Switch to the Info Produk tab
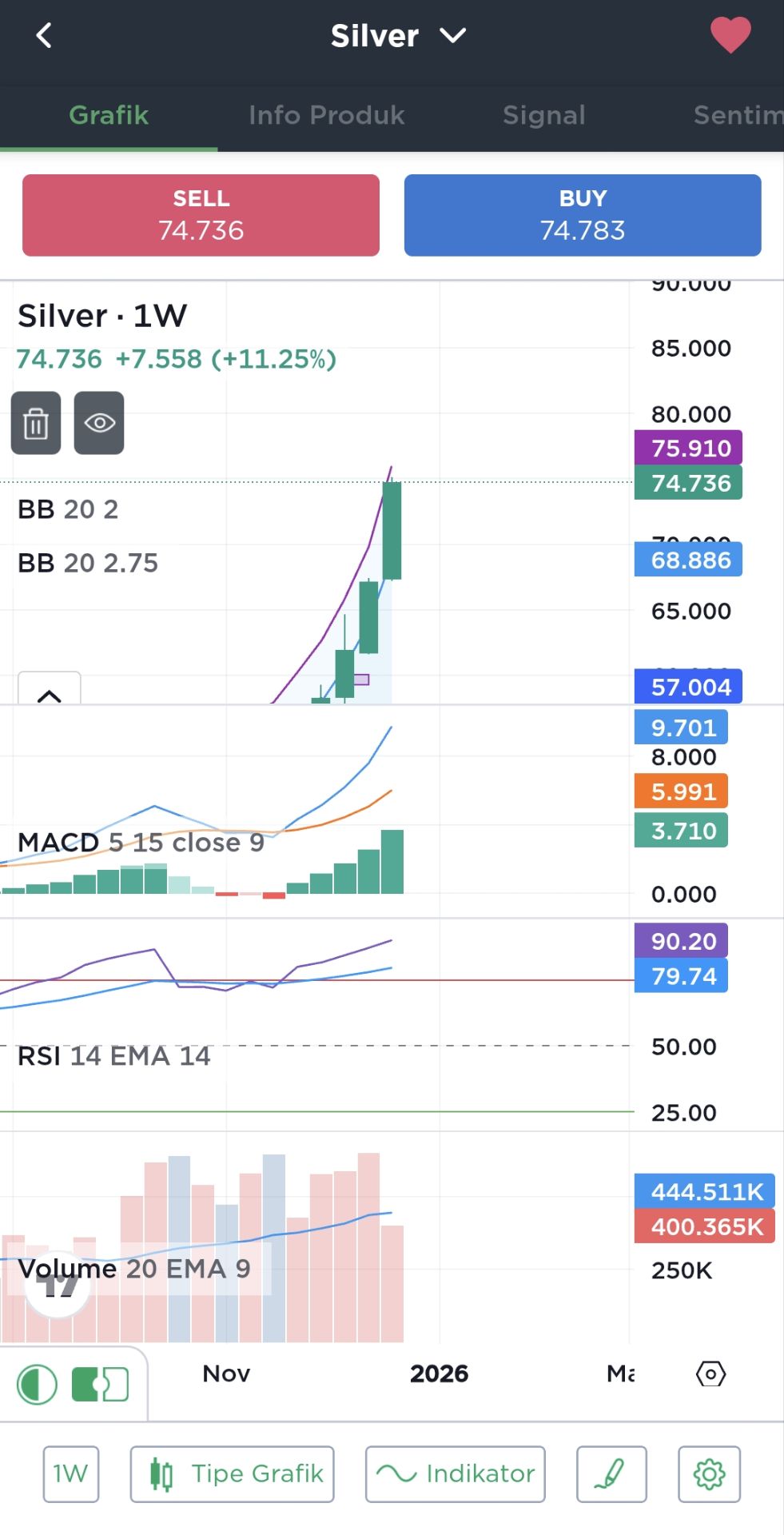The width and height of the screenshot is (784, 1535). tap(326, 115)
